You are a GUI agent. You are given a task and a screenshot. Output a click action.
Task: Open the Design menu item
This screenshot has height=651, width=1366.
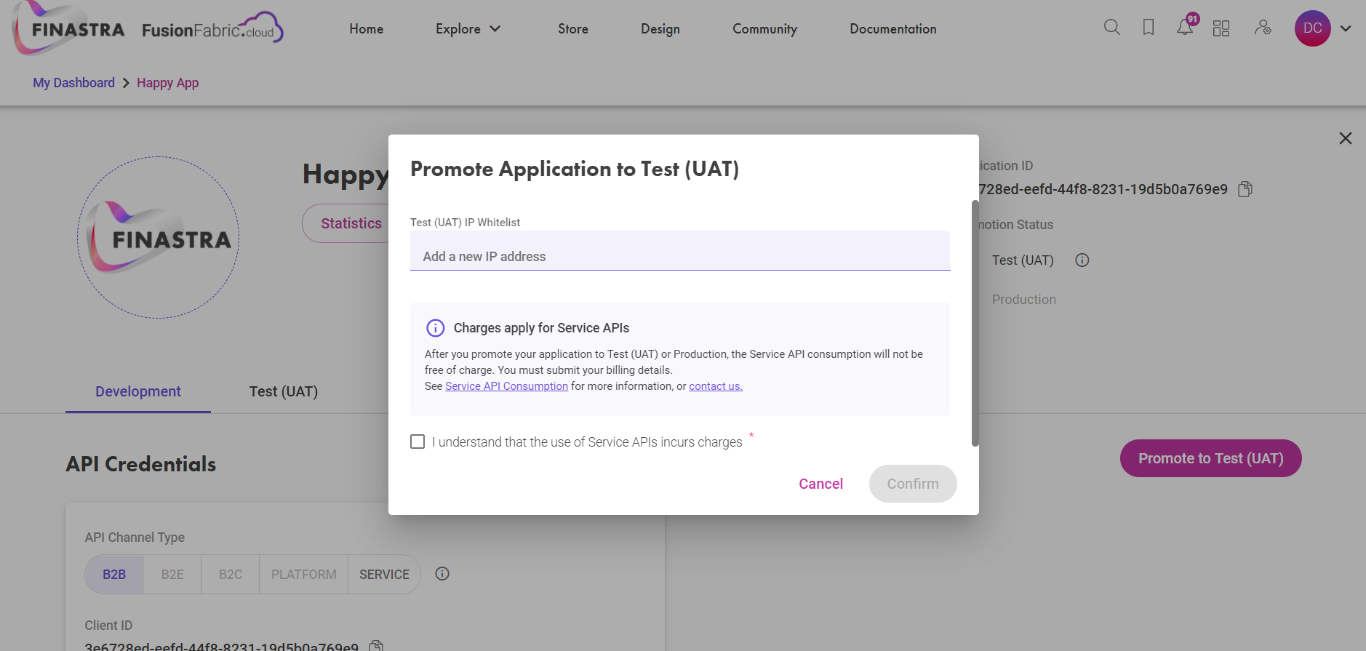[660, 29]
